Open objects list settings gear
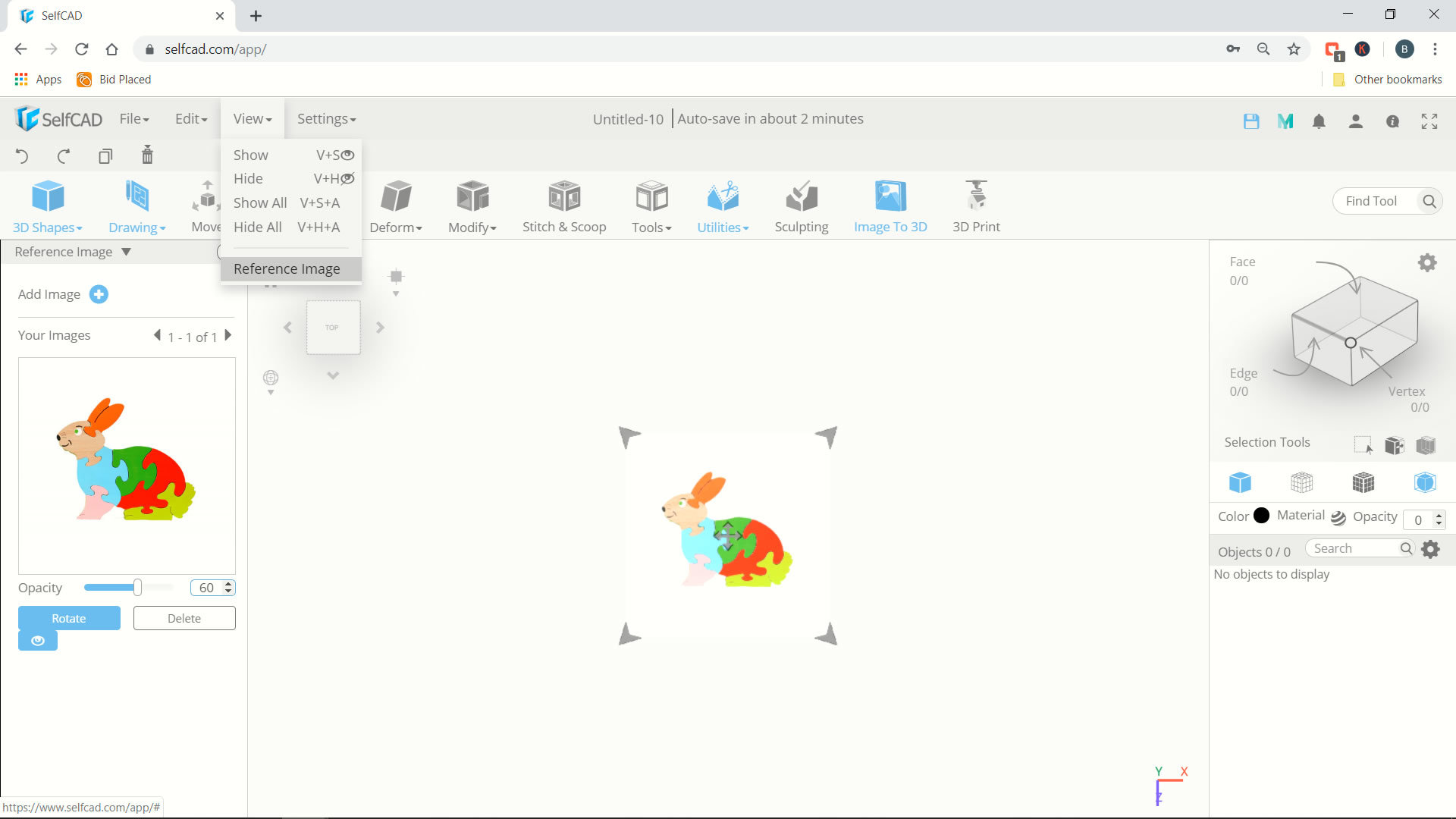The width and height of the screenshot is (1456, 819). (x=1430, y=549)
